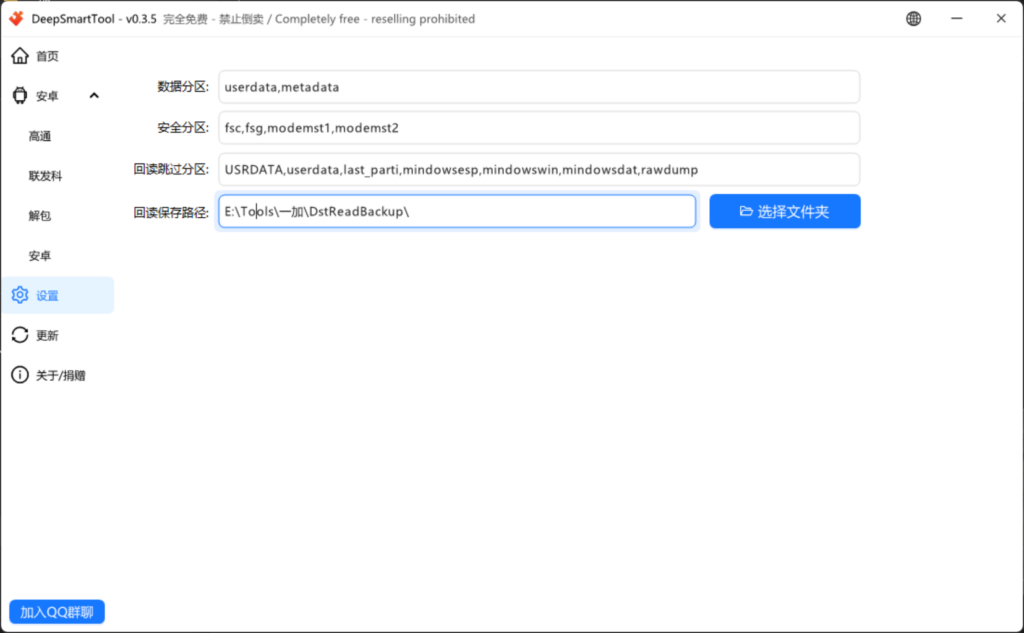This screenshot has height=633, width=1024.
Task: Navigate to 首页 home page
Action: click(x=47, y=56)
